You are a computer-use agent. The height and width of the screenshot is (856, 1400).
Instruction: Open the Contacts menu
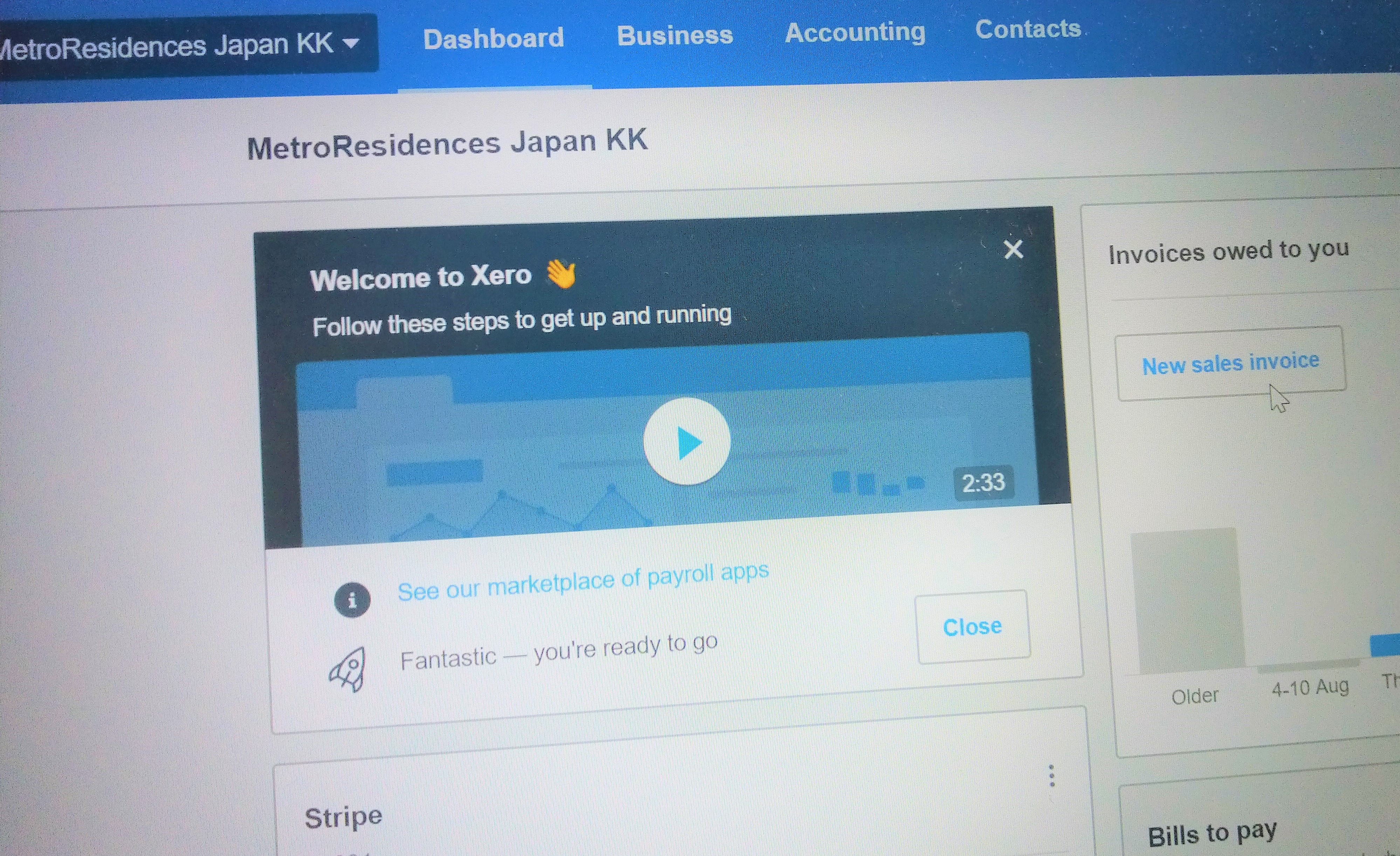pos(1028,28)
